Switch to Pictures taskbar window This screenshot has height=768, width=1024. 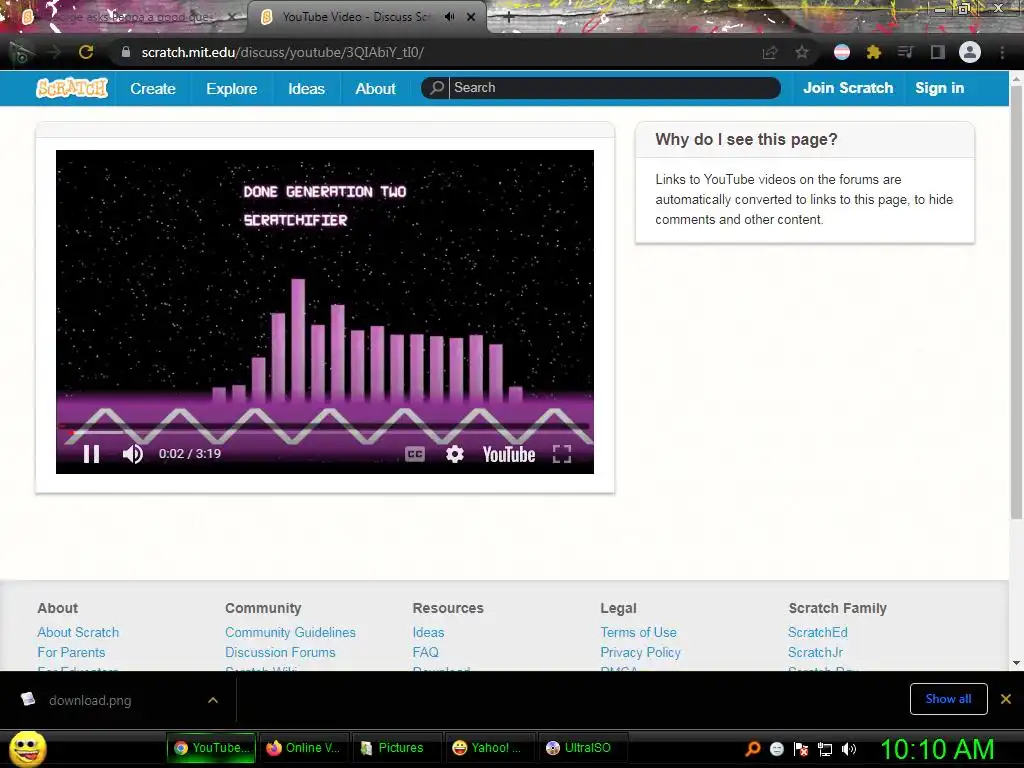398,748
